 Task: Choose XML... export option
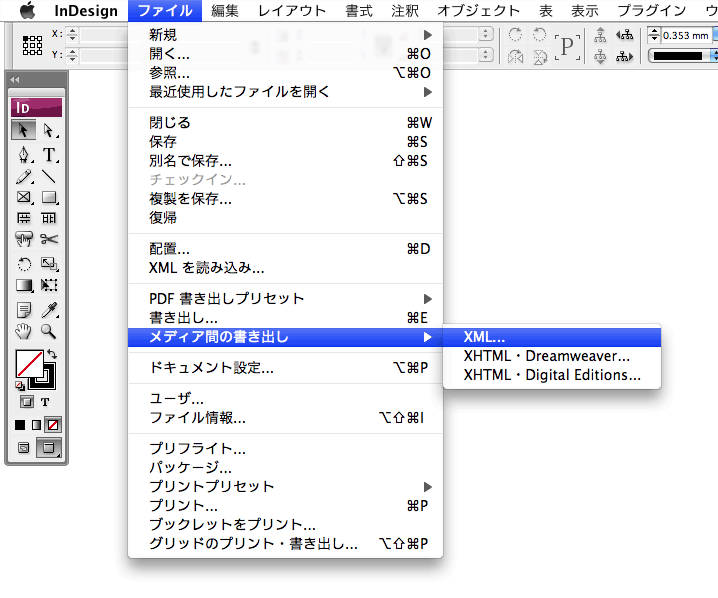point(552,337)
